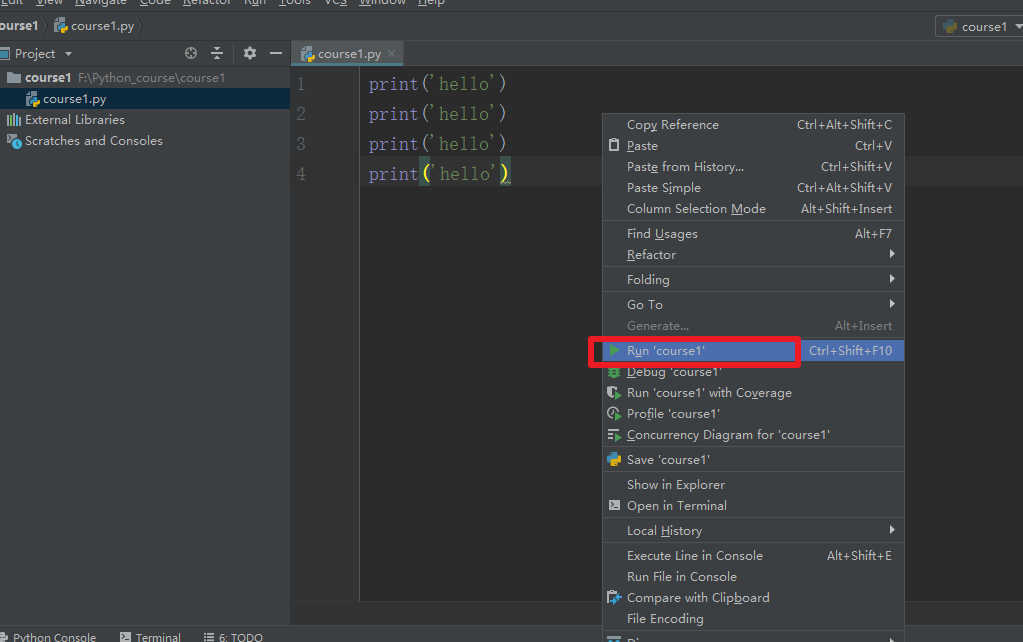Viewport: 1023px width, 642px height.
Task: Open the Terminal tool window
Action: 150,637
